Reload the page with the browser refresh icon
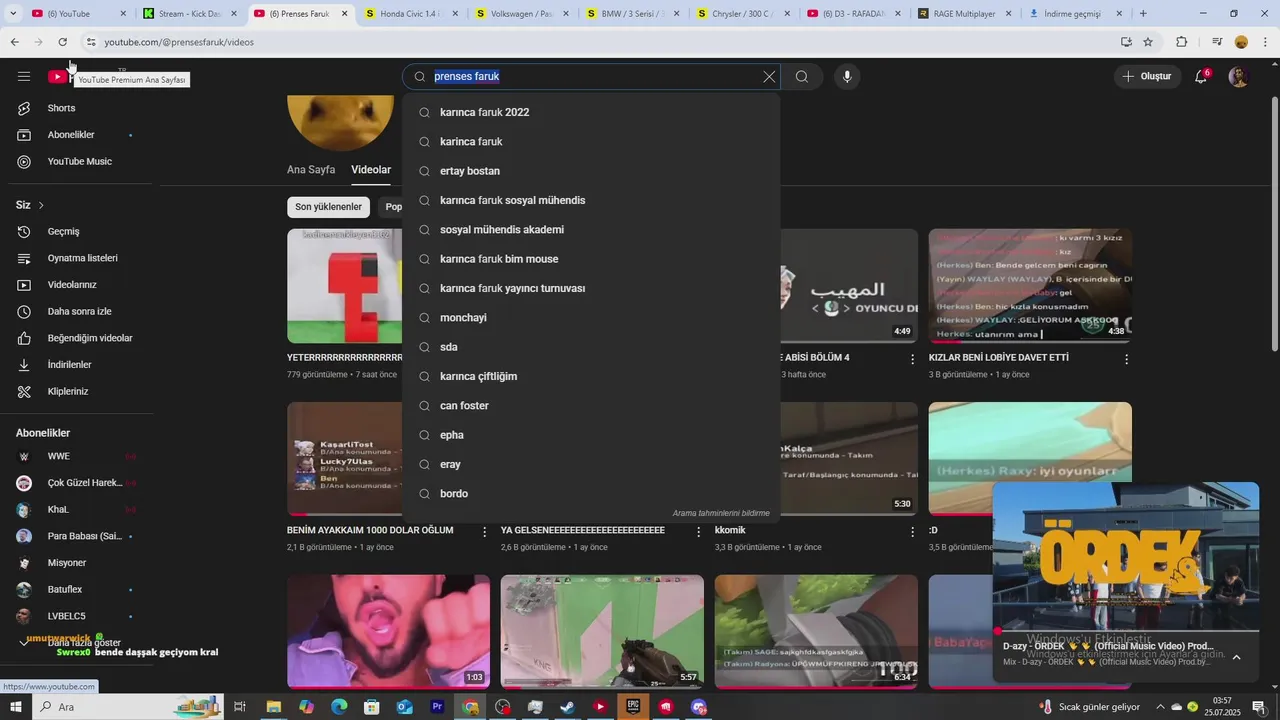 (x=62, y=42)
